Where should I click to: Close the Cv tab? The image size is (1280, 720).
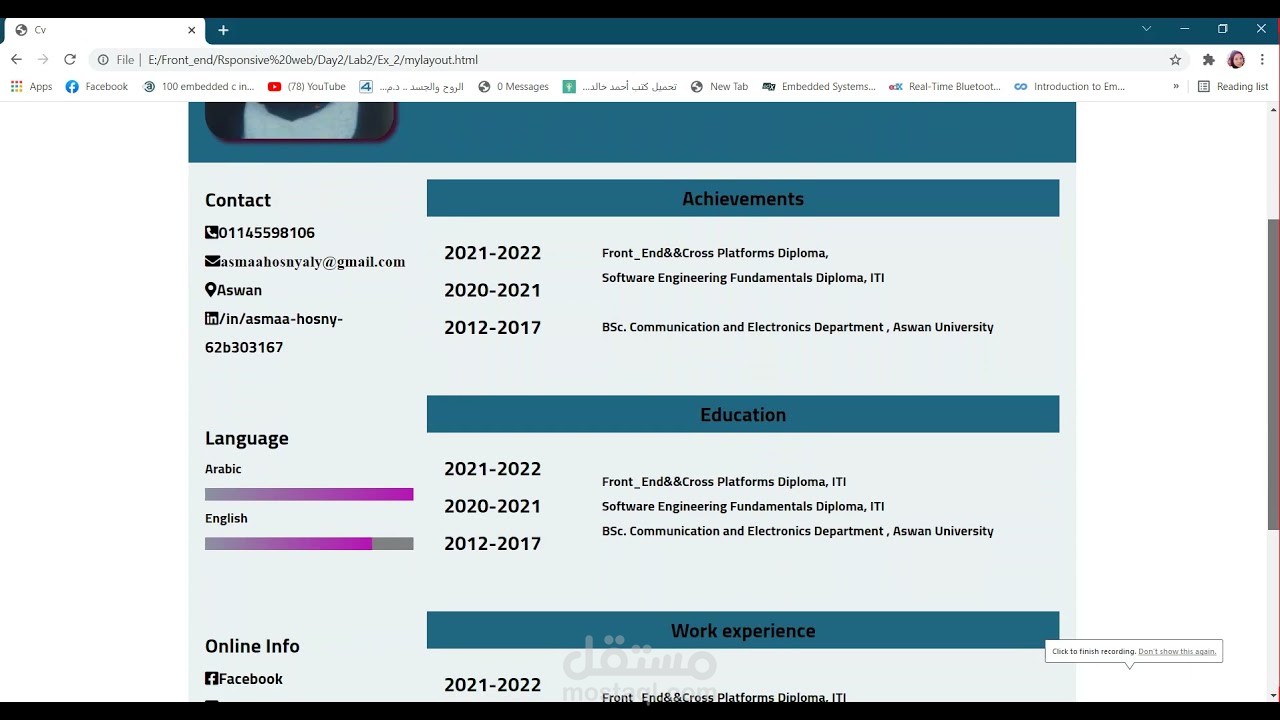point(191,30)
